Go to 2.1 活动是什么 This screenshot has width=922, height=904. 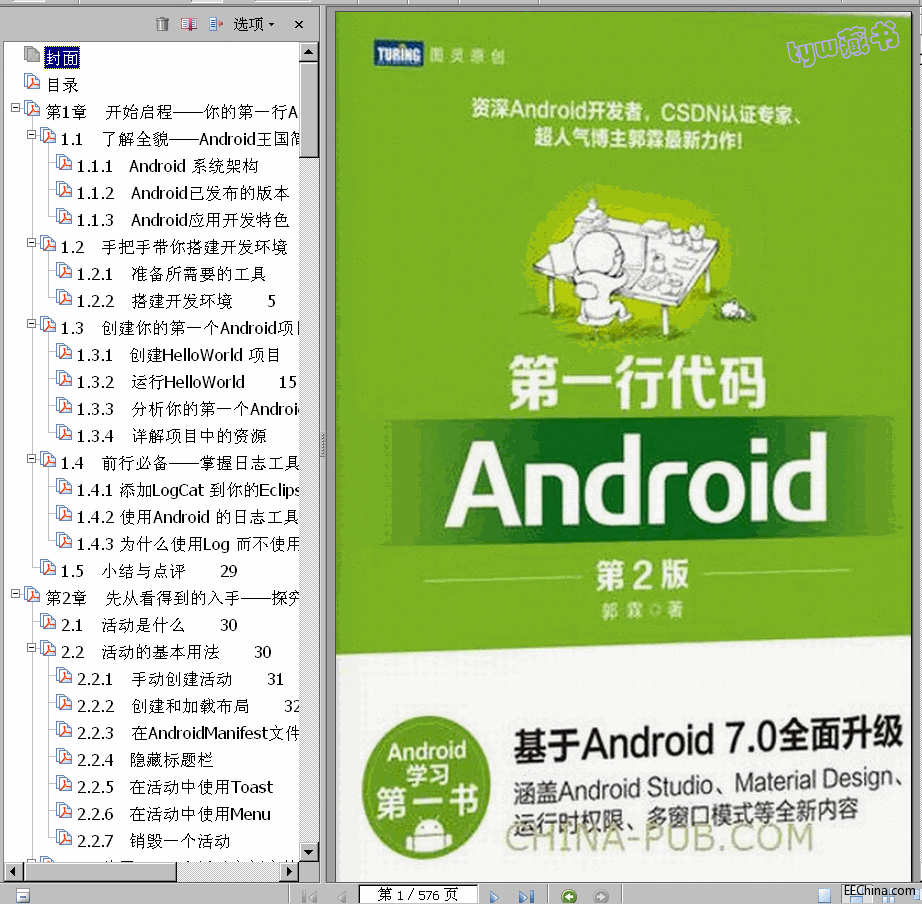point(149,625)
